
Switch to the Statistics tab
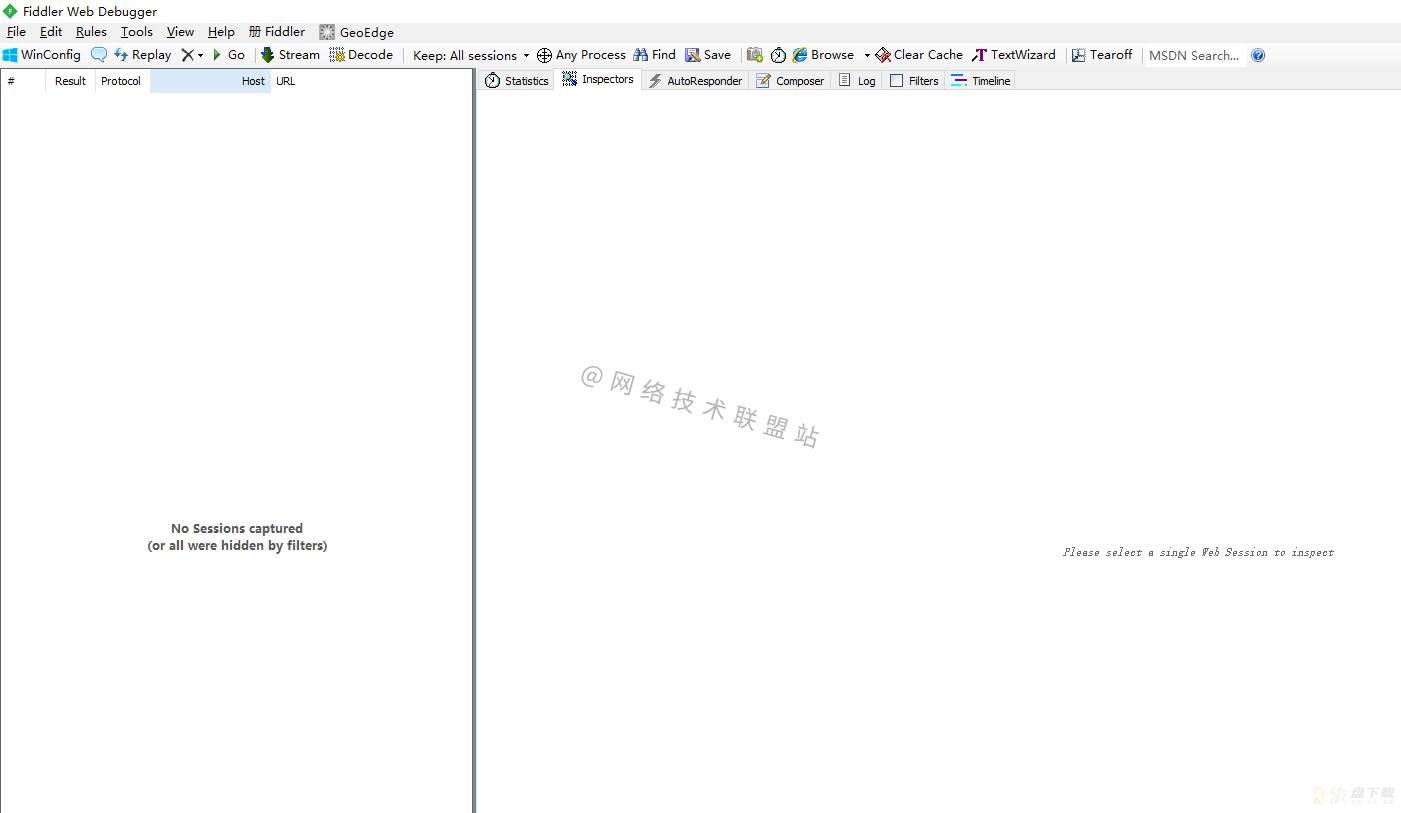[517, 81]
